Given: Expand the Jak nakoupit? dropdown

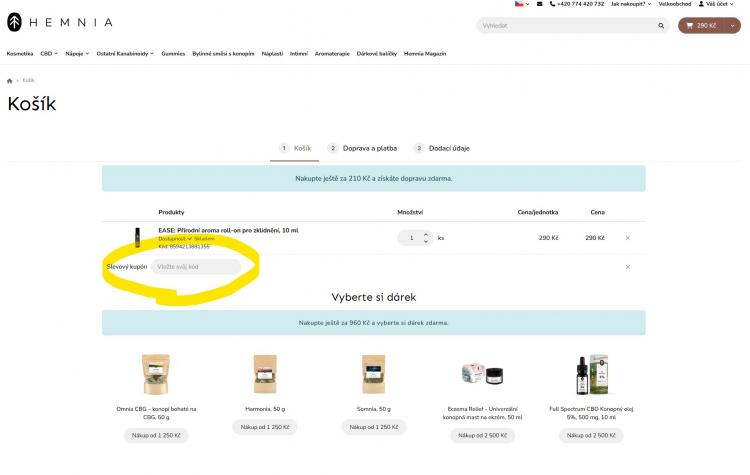Looking at the screenshot, I should tap(631, 4).
